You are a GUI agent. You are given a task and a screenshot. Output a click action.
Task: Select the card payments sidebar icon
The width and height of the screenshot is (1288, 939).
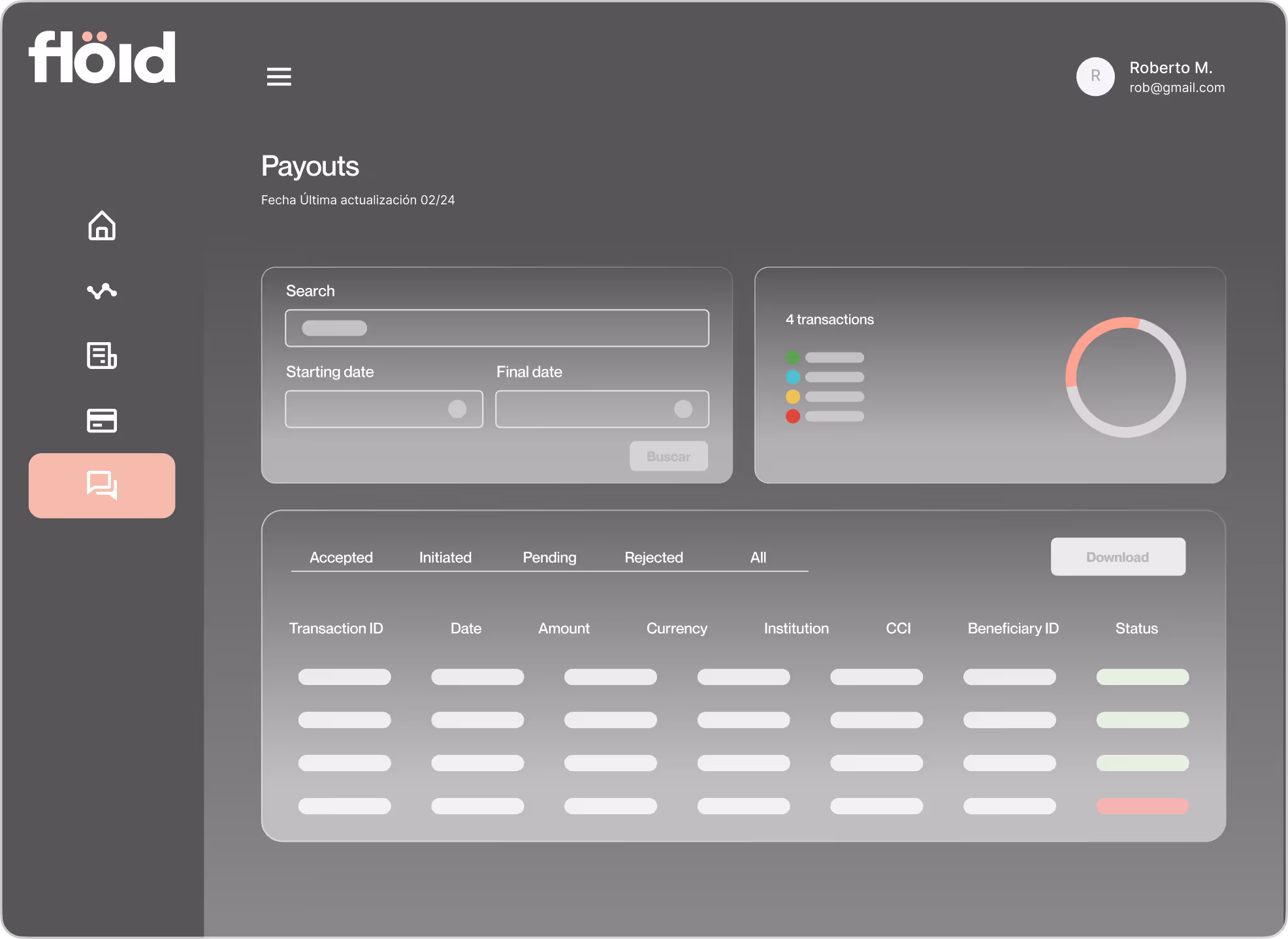pyautogui.click(x=102, y=421)
